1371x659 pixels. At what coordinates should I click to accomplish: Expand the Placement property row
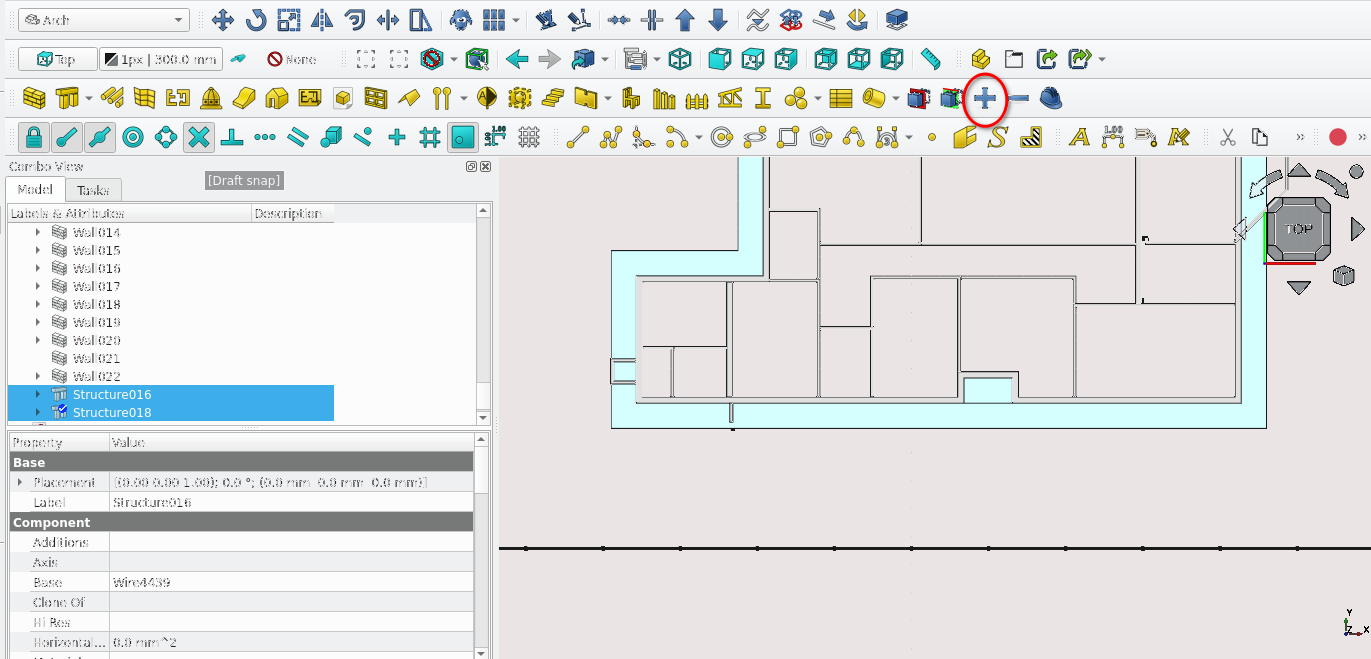point(20,482)
